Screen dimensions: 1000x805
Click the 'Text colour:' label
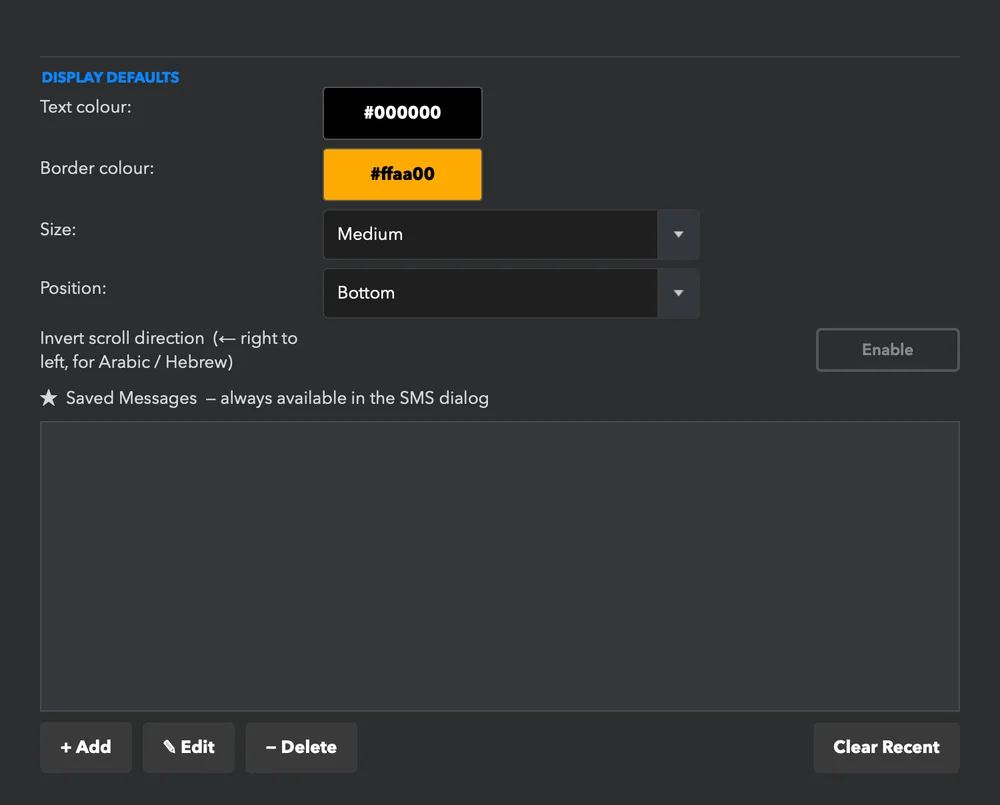[85, 107]
